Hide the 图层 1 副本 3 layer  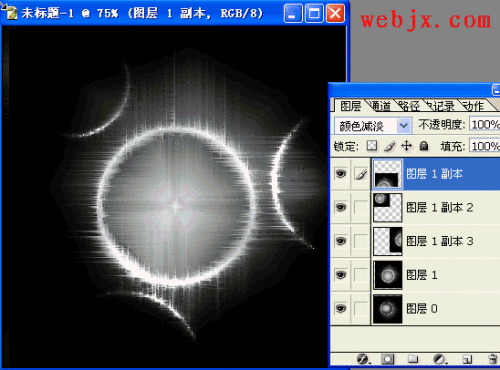pyautogui.click(x=341, y=241)
